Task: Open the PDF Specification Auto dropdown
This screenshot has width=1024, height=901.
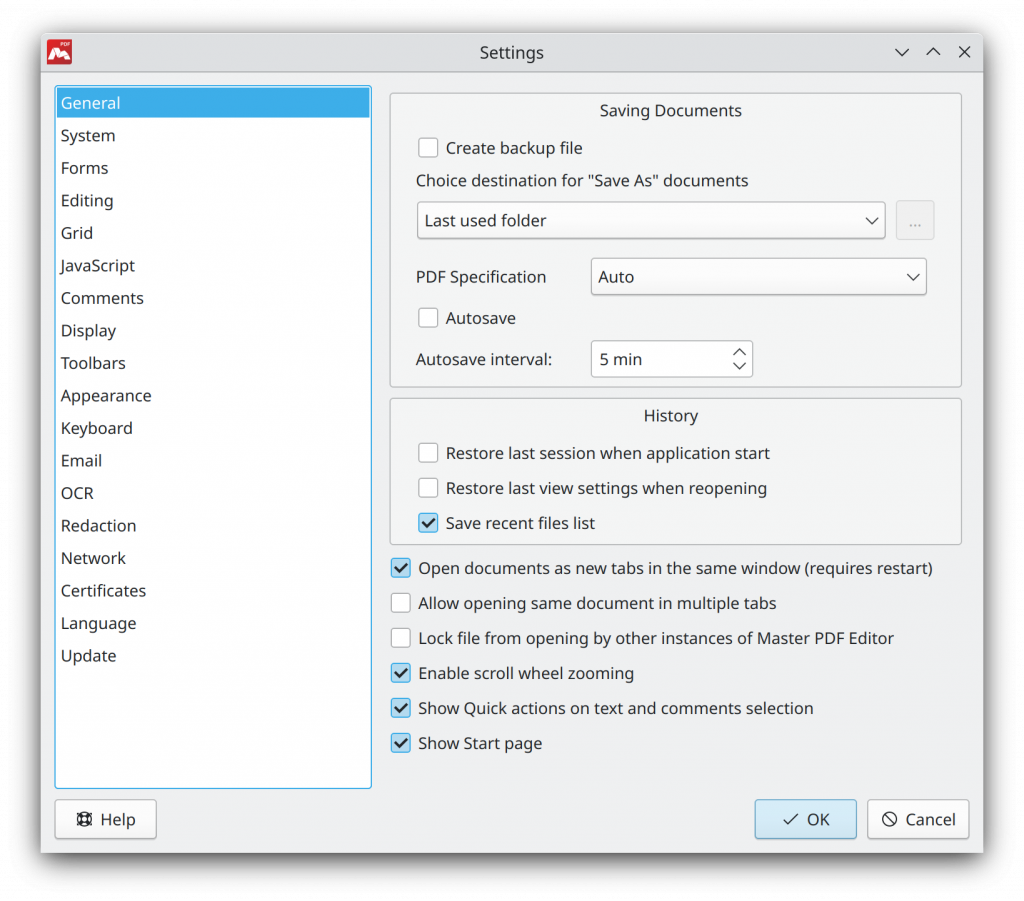Action: click(x=758, y=277)
